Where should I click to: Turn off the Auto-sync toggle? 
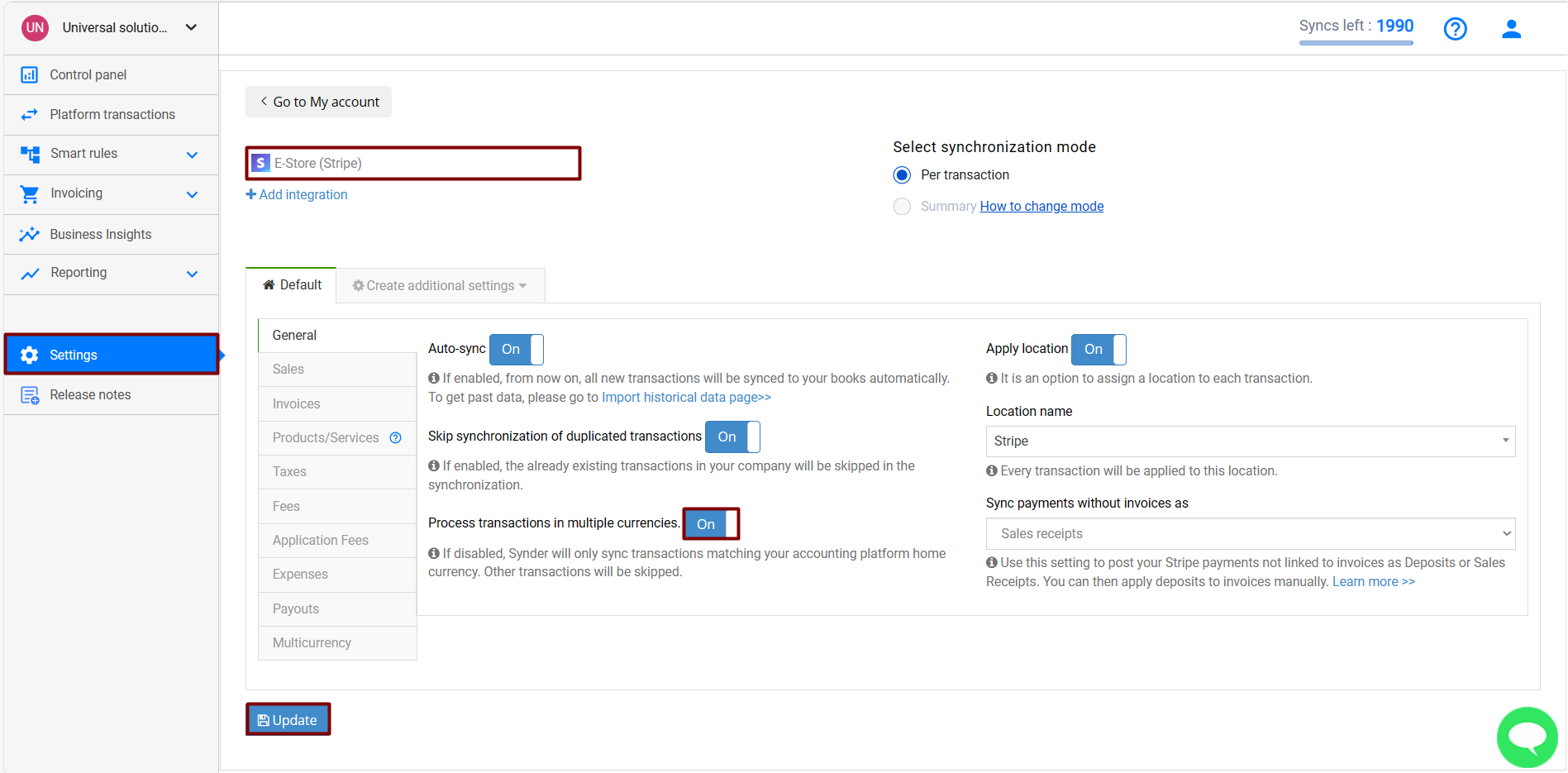coord(516,349)
